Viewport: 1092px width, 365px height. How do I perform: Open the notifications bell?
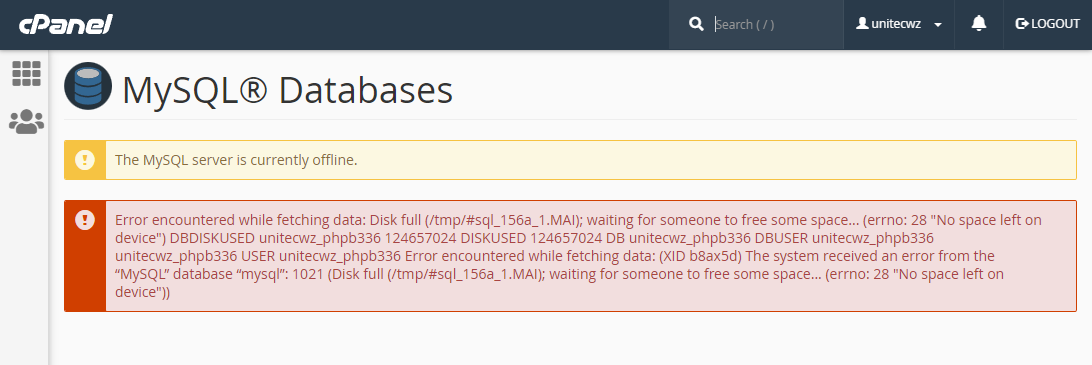978,24
